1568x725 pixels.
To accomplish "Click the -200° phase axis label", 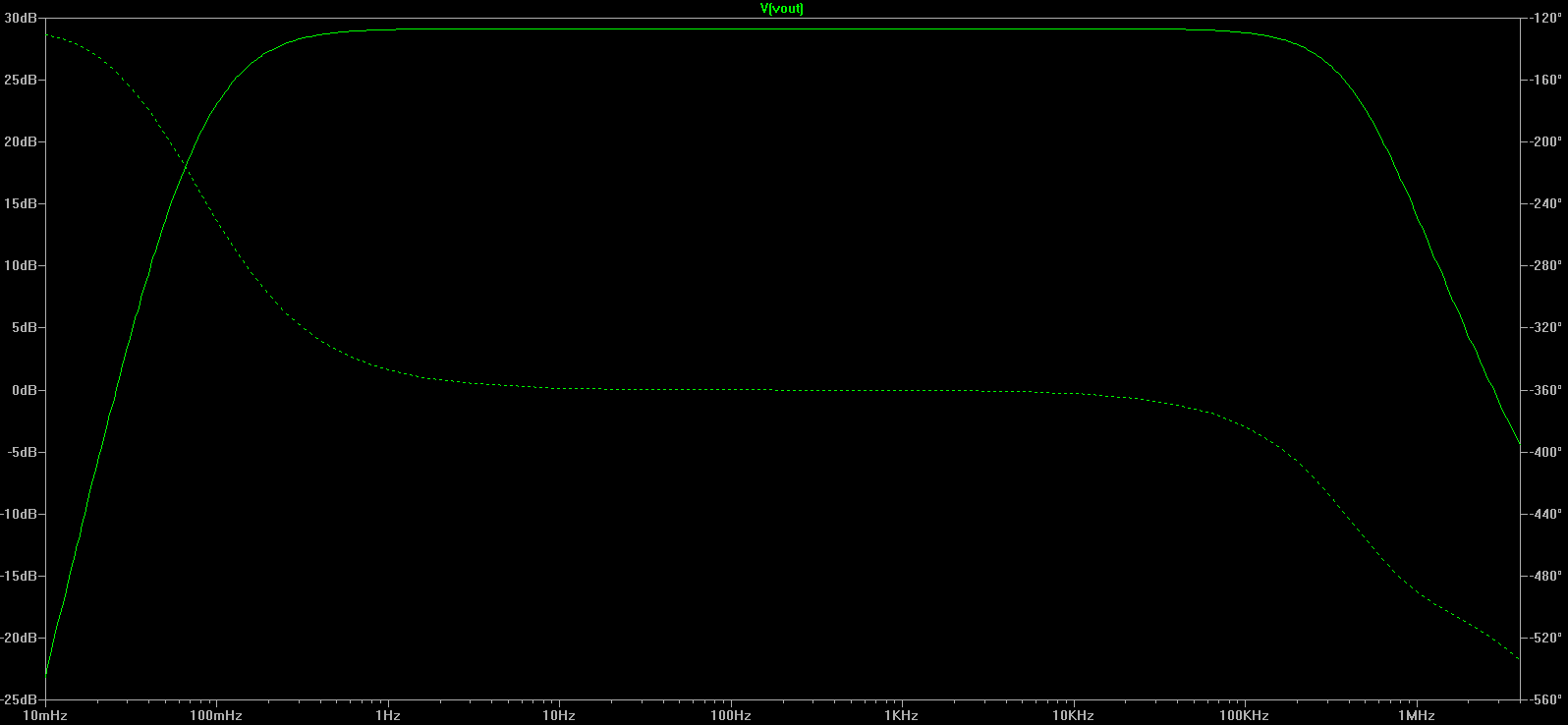I will pyautogui.click(x=1546, y=141).
